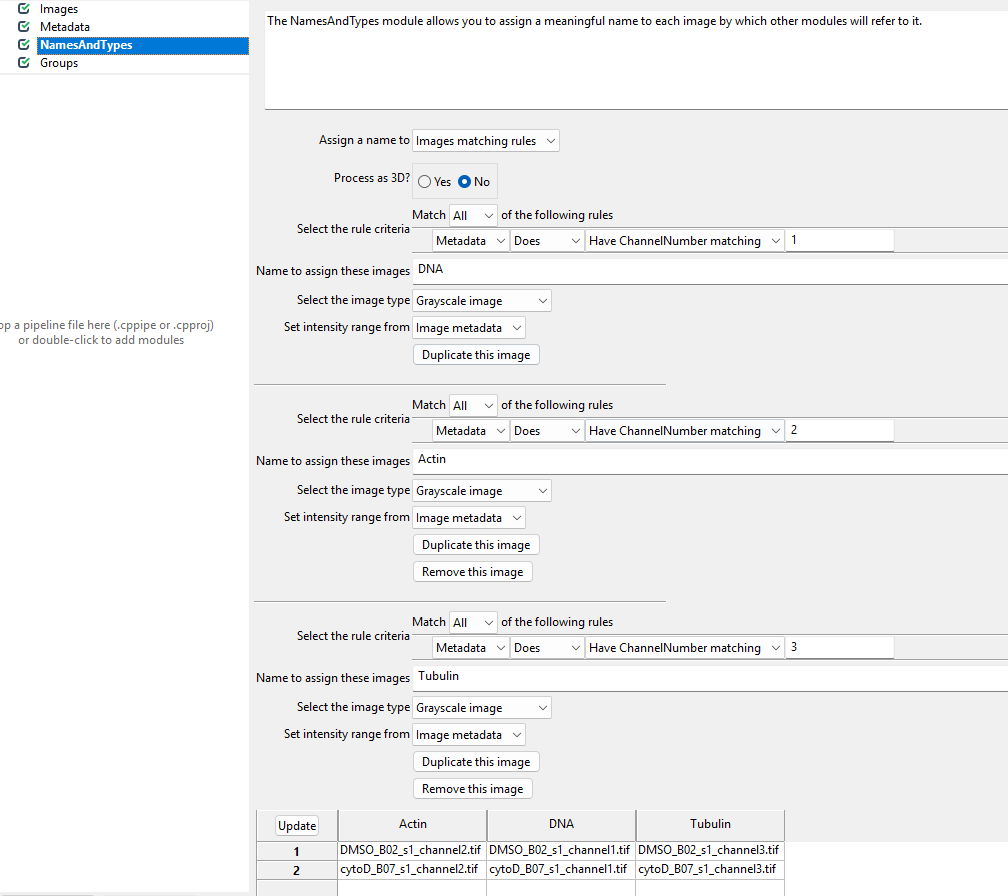Toggle the checkmark icon beside Metadata module
Screen dimensions: 1008x896
[23, 27]
